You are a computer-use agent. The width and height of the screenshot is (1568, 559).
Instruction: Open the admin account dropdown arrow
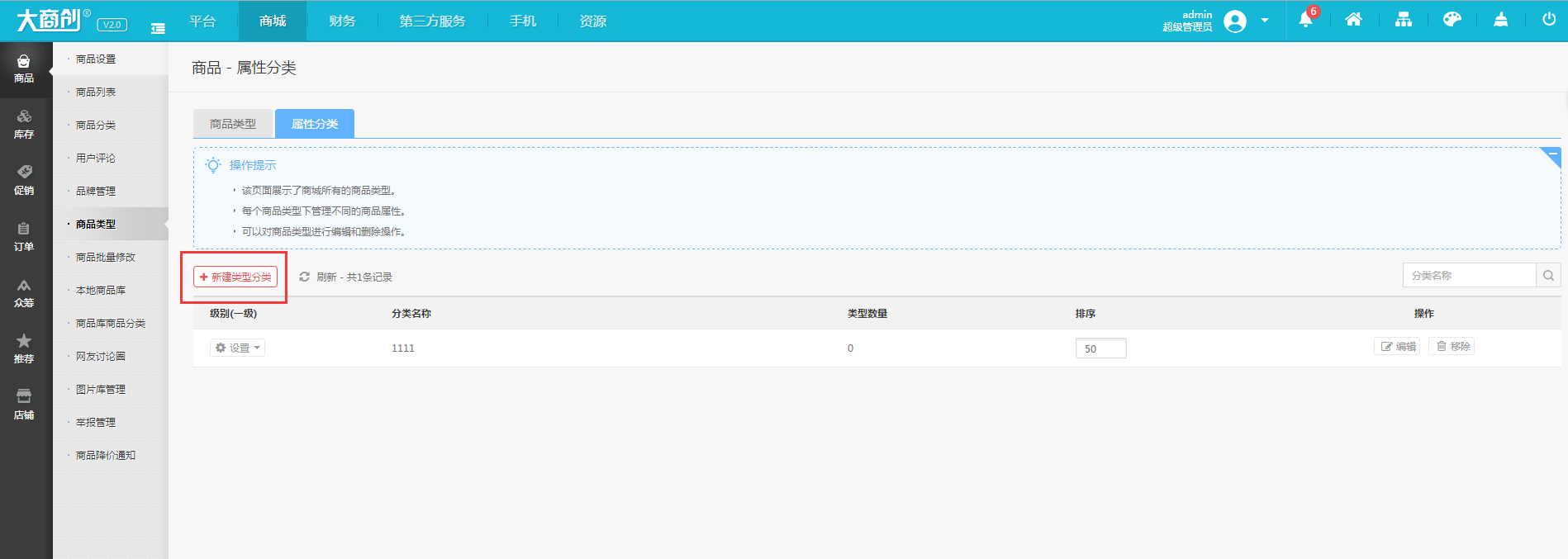(1265, 21)
